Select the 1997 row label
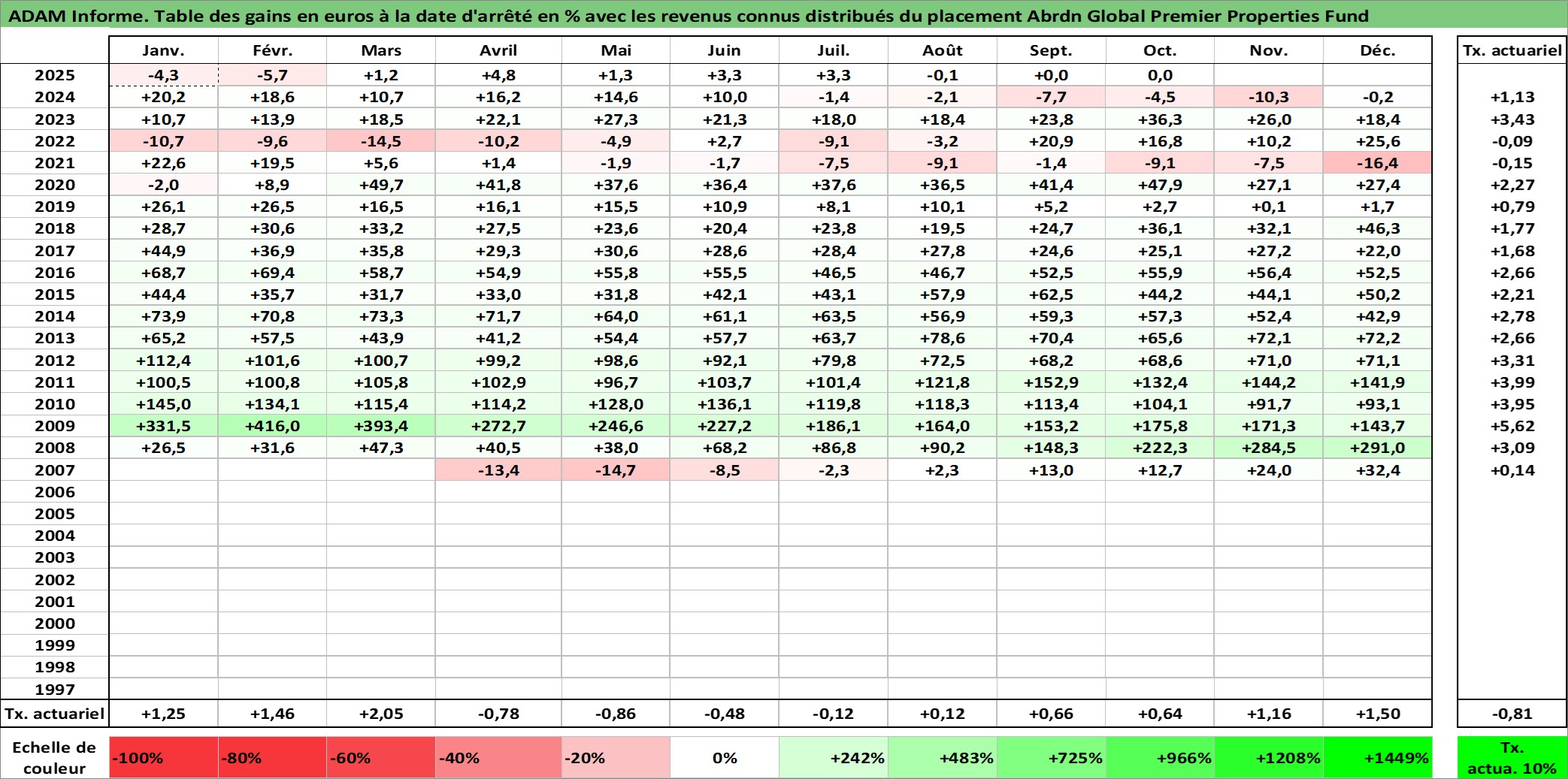The height and width of the screenshot is (779, 1568). pos(55,689)
